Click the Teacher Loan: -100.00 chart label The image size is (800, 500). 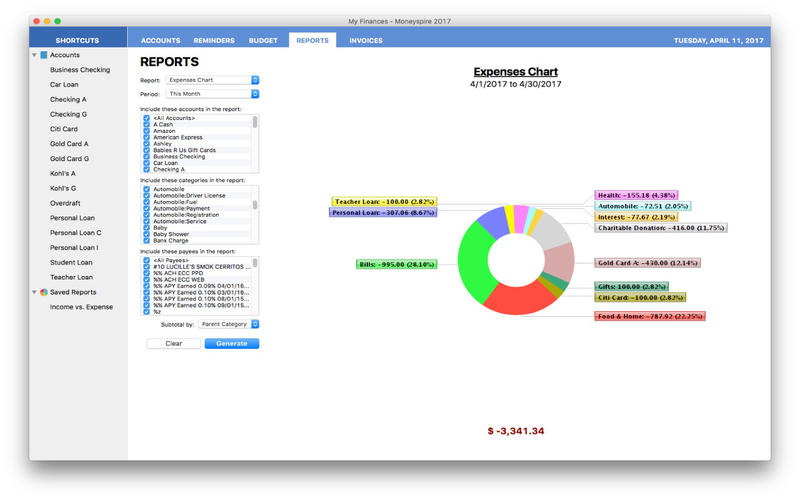coord(384,202)
